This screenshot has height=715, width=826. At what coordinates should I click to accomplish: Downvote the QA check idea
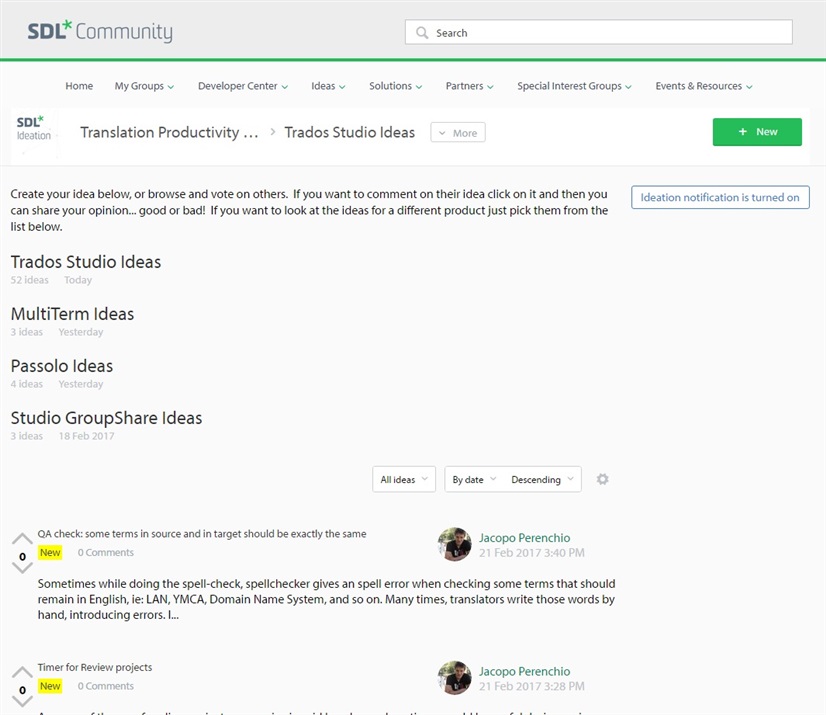[x=22, y=568]
